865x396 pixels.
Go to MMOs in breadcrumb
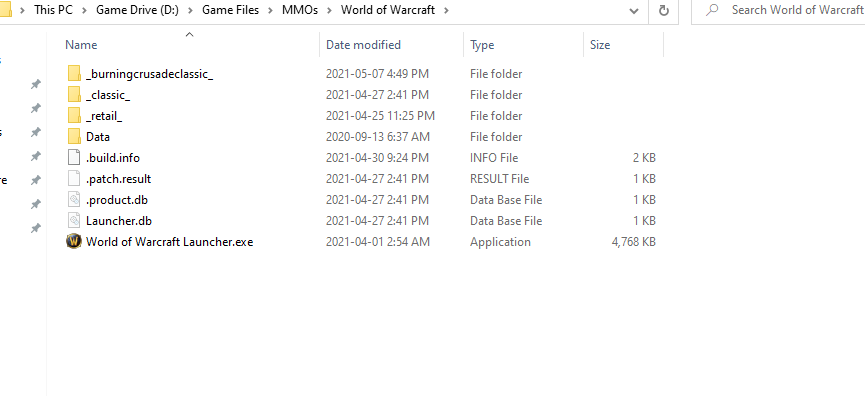[x=300, y=10]
